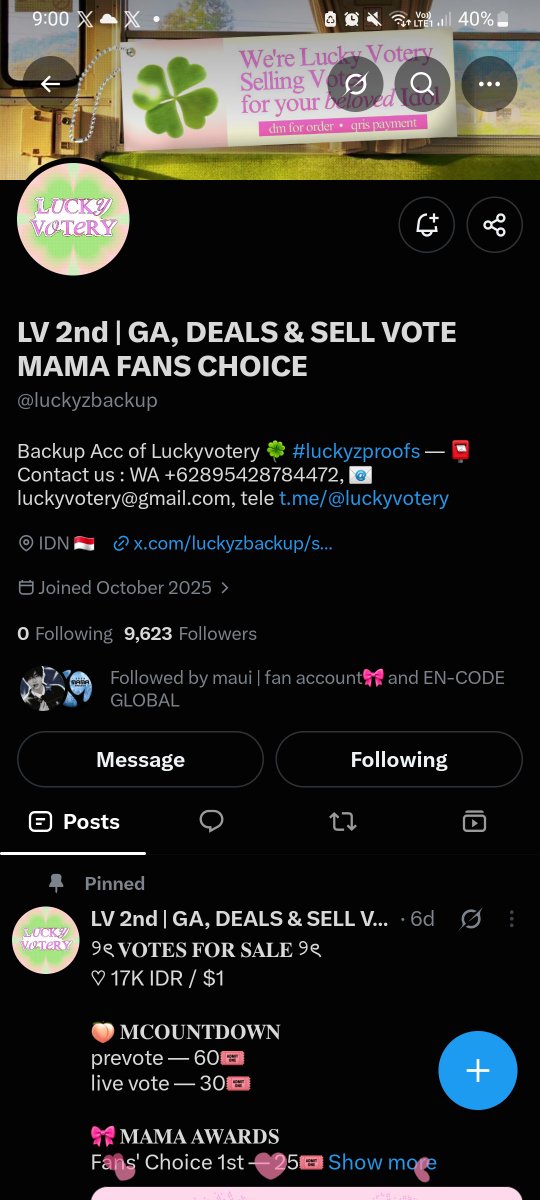Tap the back arrow icon
This screenshot has height=1200, width=540.
click(x=51, y=84)
